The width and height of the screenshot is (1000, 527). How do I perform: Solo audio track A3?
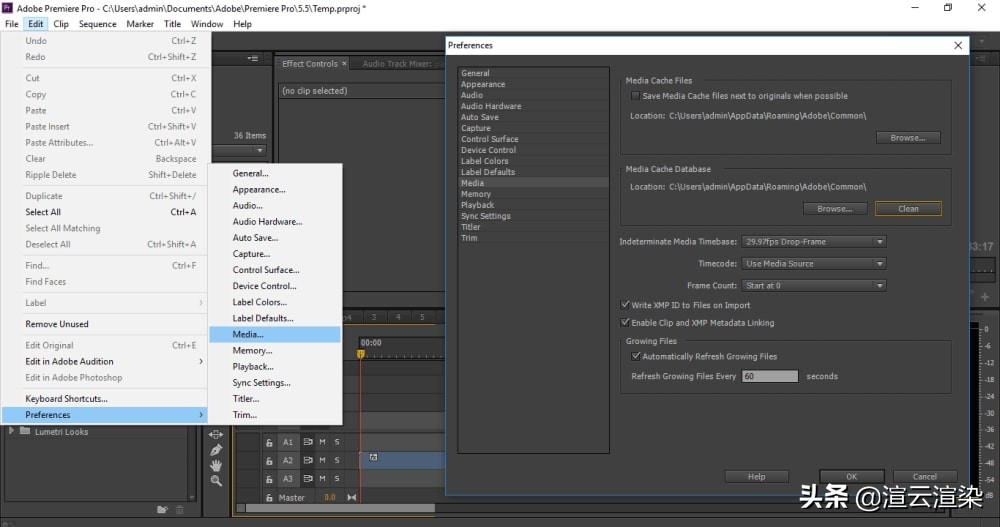(337, 479)
